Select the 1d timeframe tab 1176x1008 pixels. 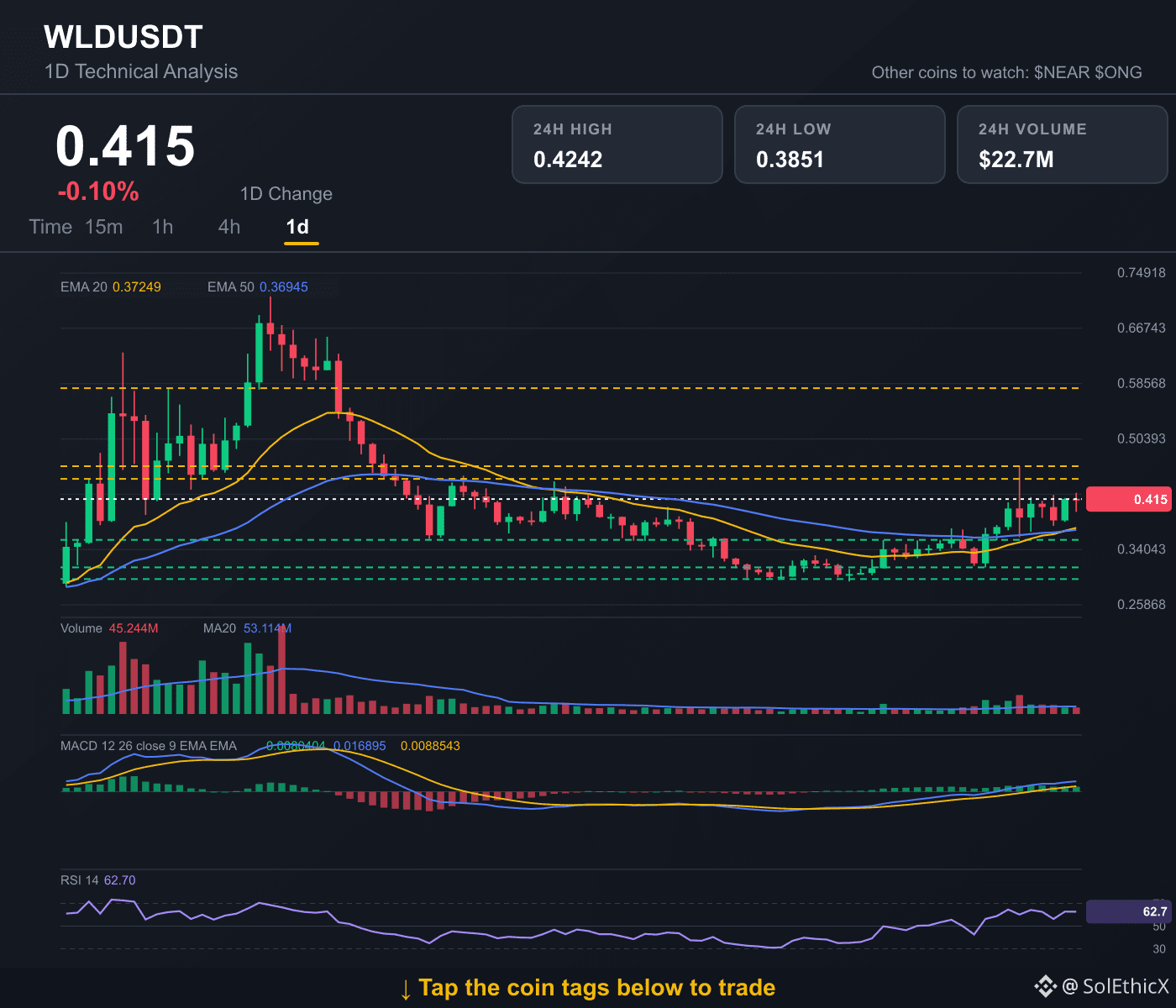point(297,227)
